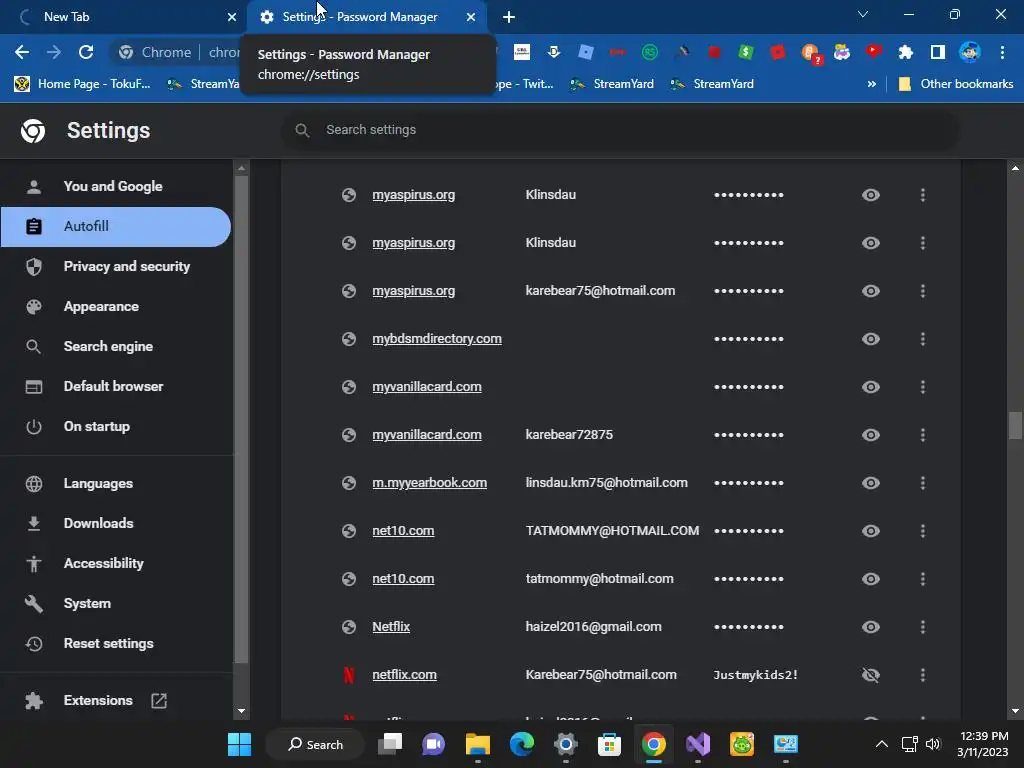Screen dimensions: 1024x768
Task: Open last StreamYard bookmark in bar
Action: pos(712,84)
